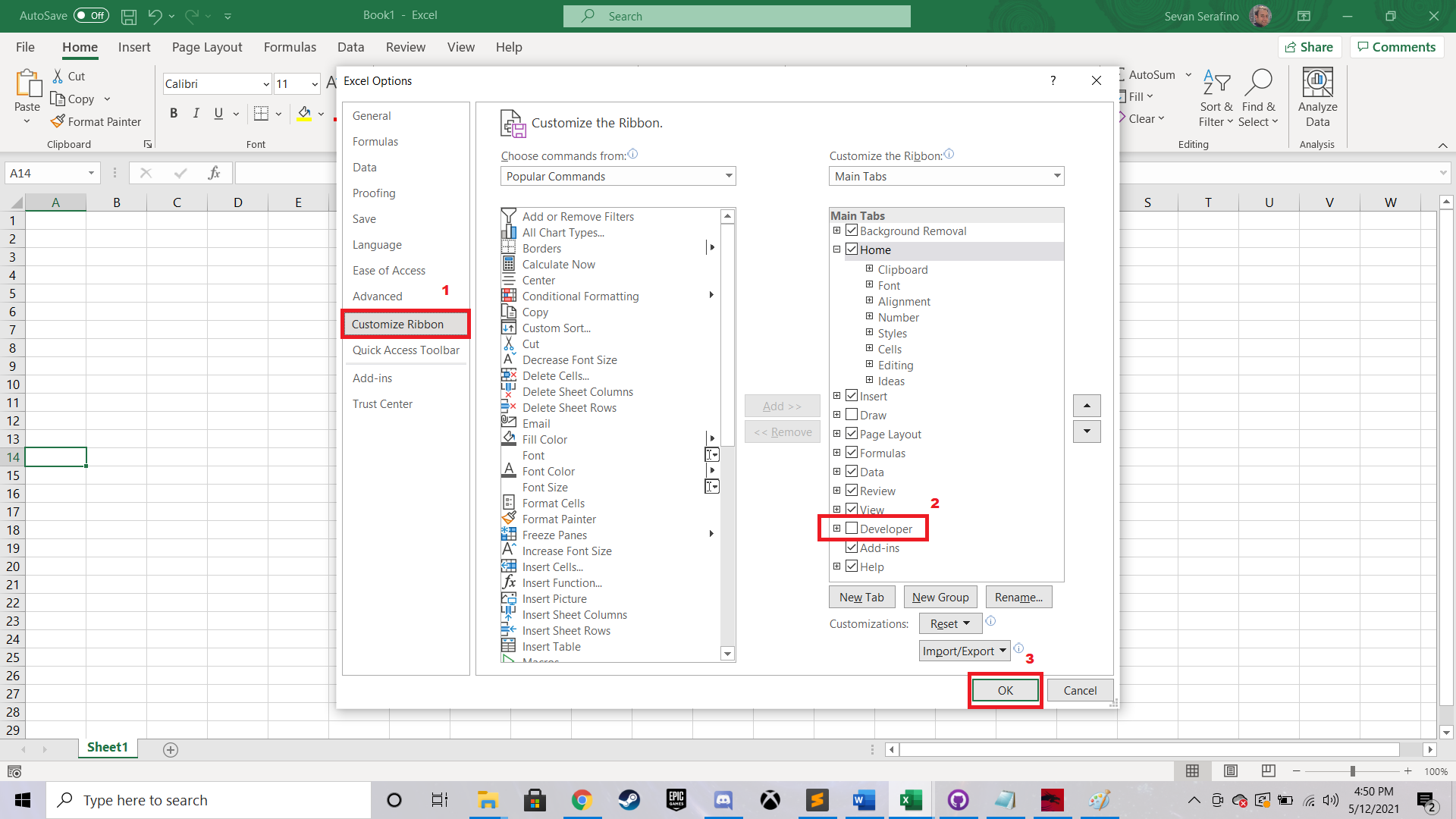Viewport: 1456px width, 819px height.
Task: Enable the Developer tab checkbox
Action: click(852, 529)
